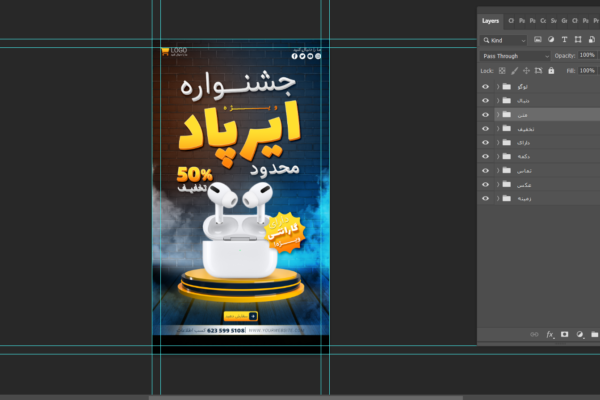This screenshot has width=600, height=400.
Task: Click lock image pixels brush icon
Action: click(515, 71)
